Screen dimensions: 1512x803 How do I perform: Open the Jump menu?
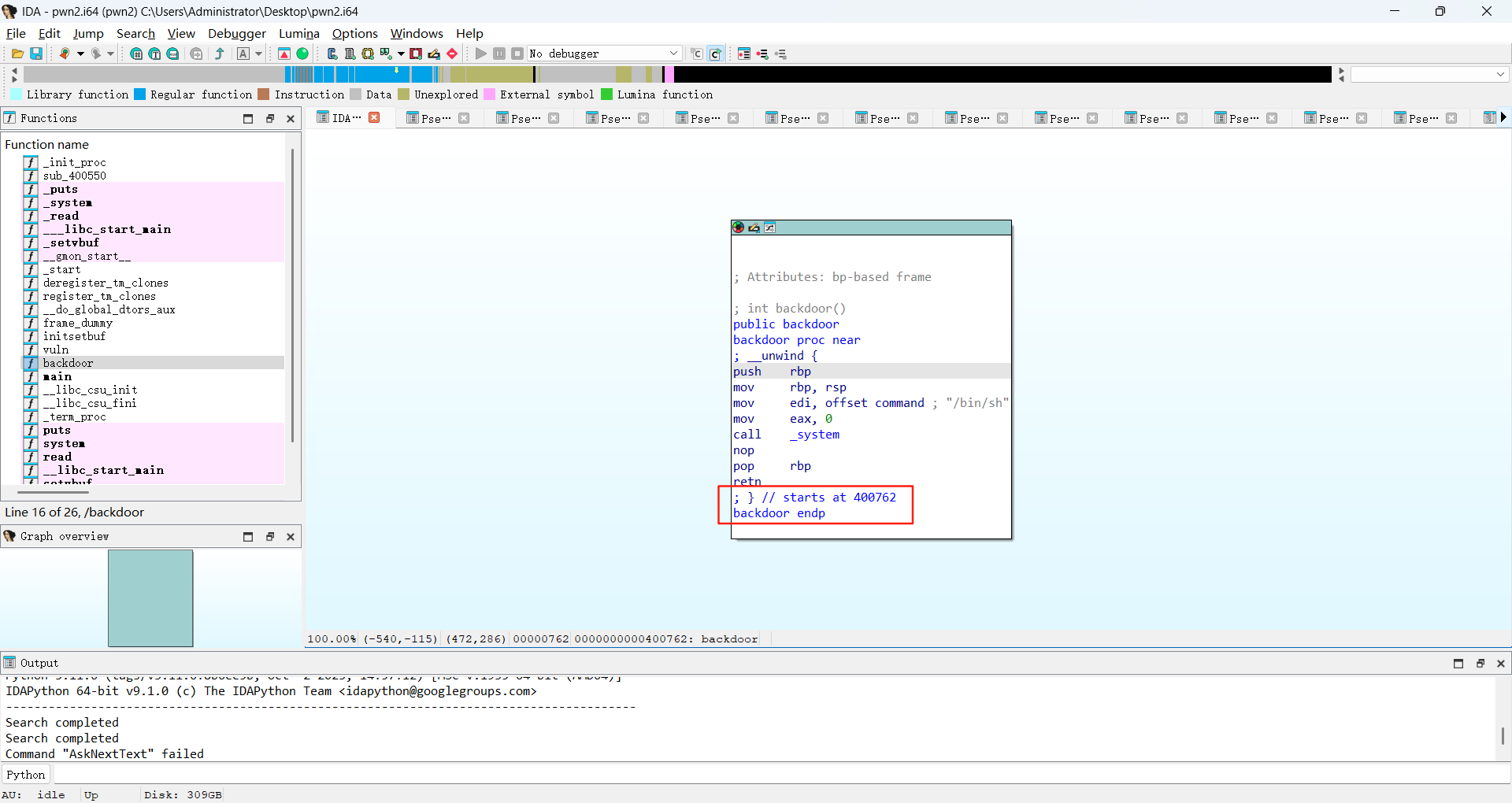(x=88, y=33)
